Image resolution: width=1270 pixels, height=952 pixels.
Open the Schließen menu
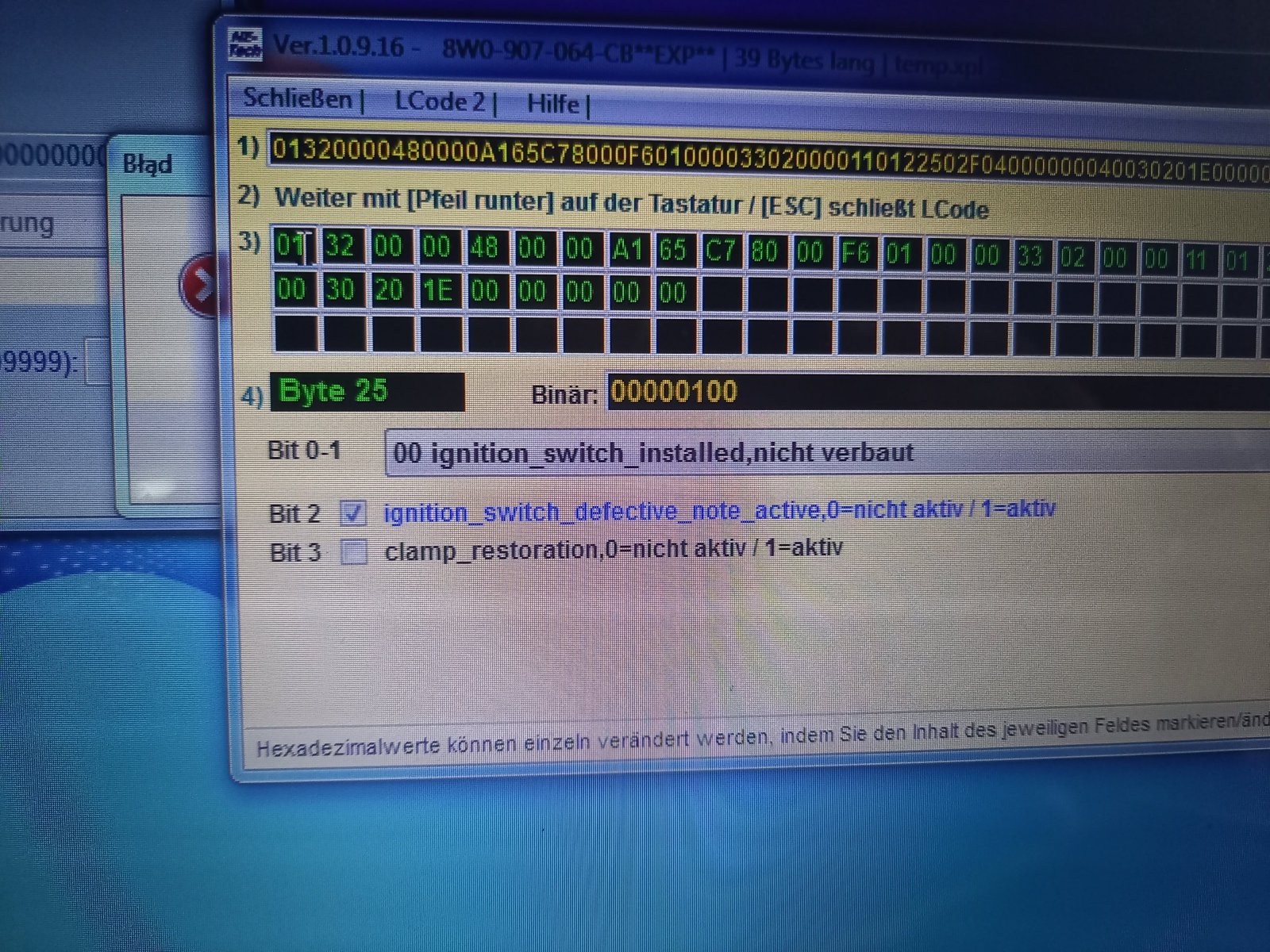(x=298, y=98)
